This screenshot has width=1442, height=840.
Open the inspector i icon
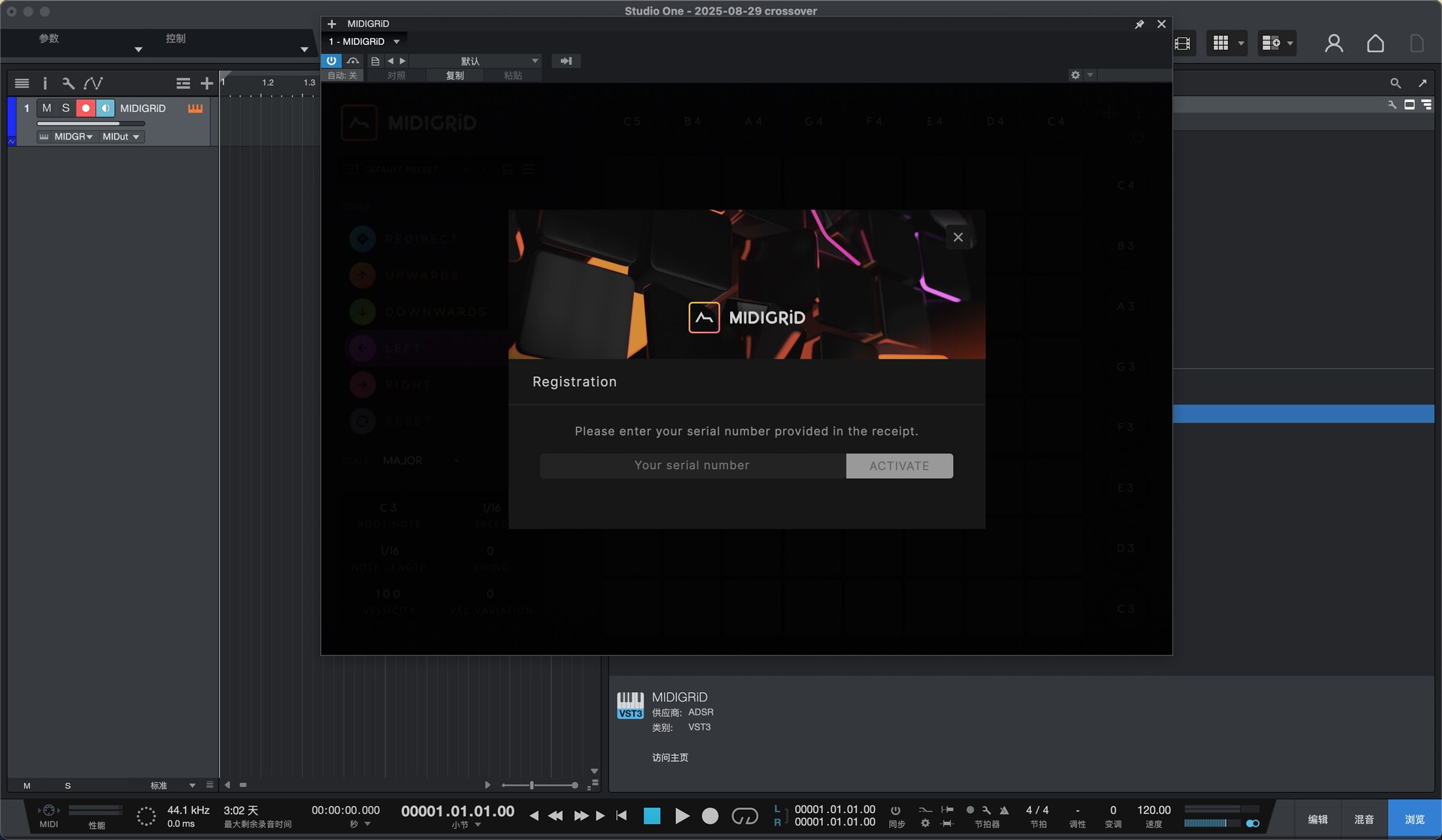tap(44, 83)
